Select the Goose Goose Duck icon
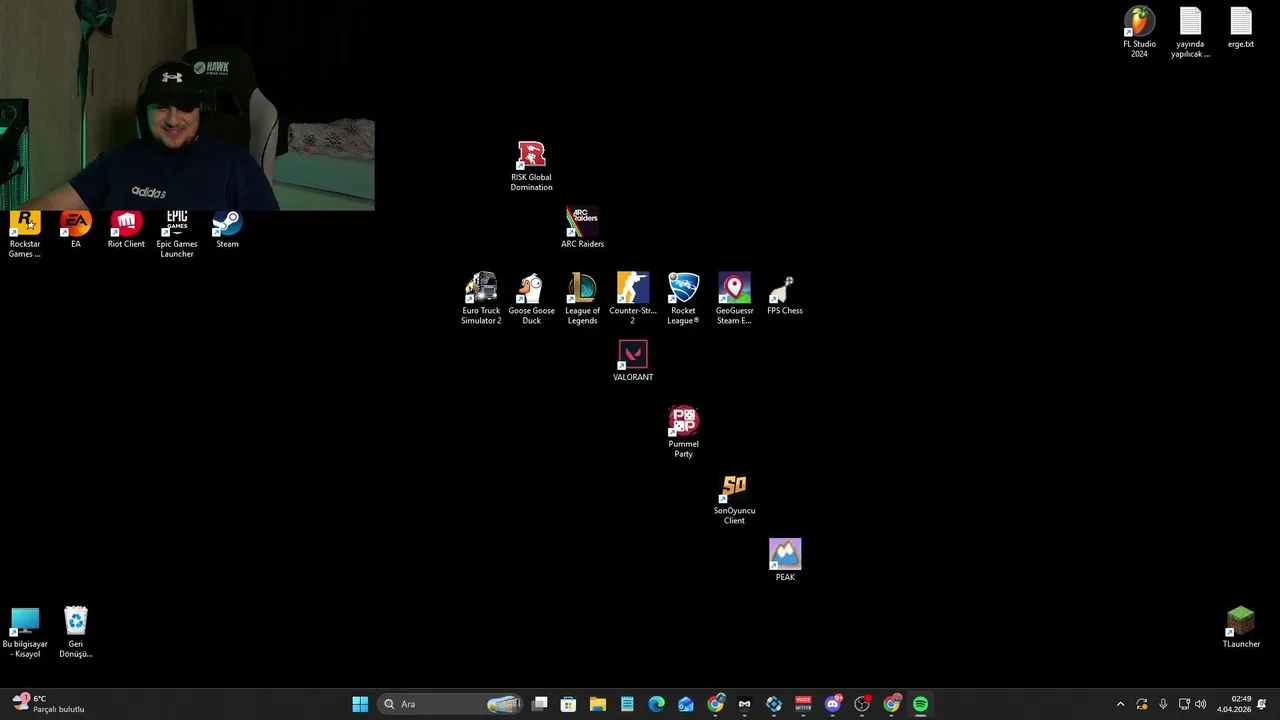This screenshot has height=720, width=1280. click(x=531, y=299)
